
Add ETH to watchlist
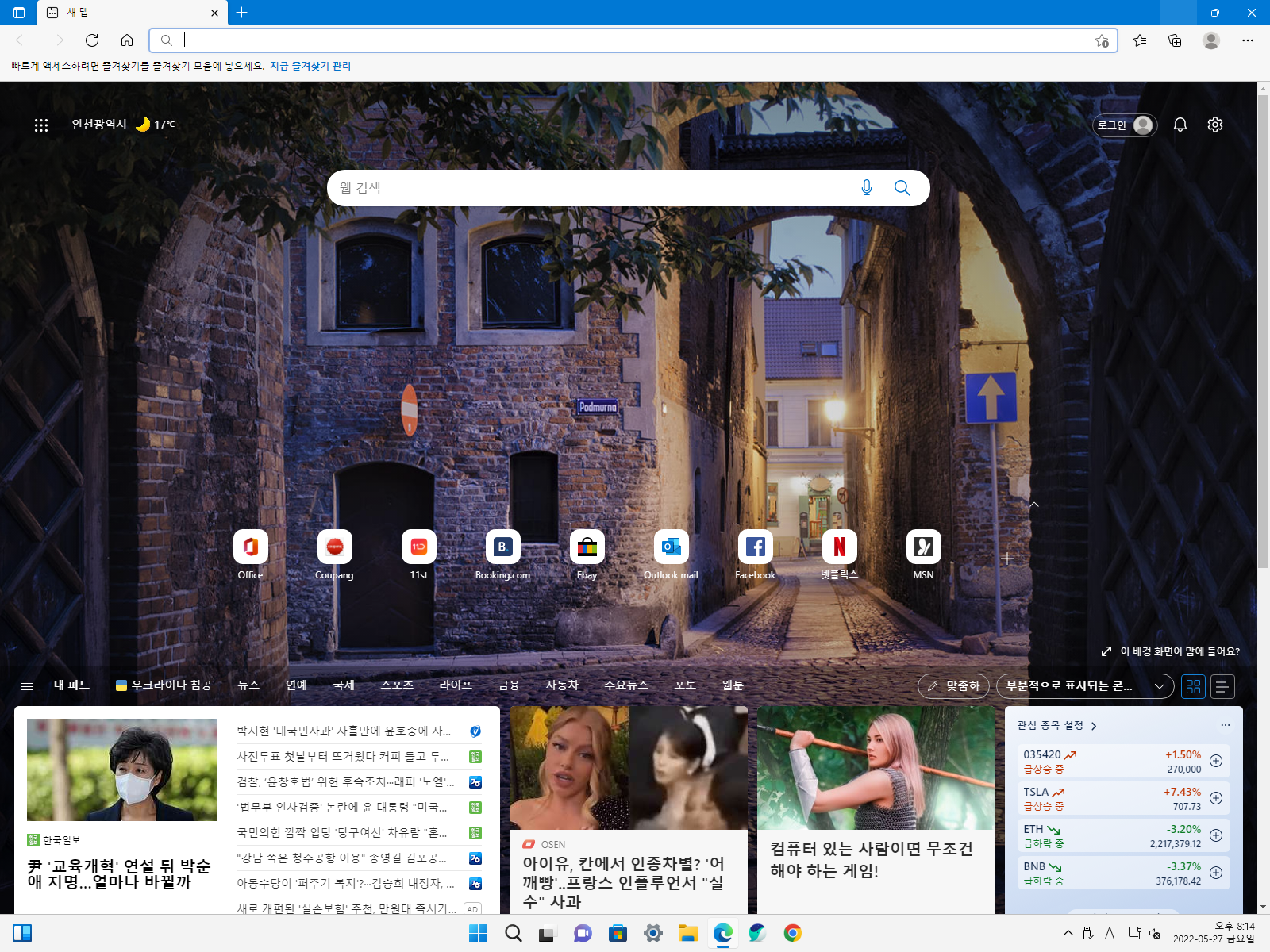point(1216,835)
